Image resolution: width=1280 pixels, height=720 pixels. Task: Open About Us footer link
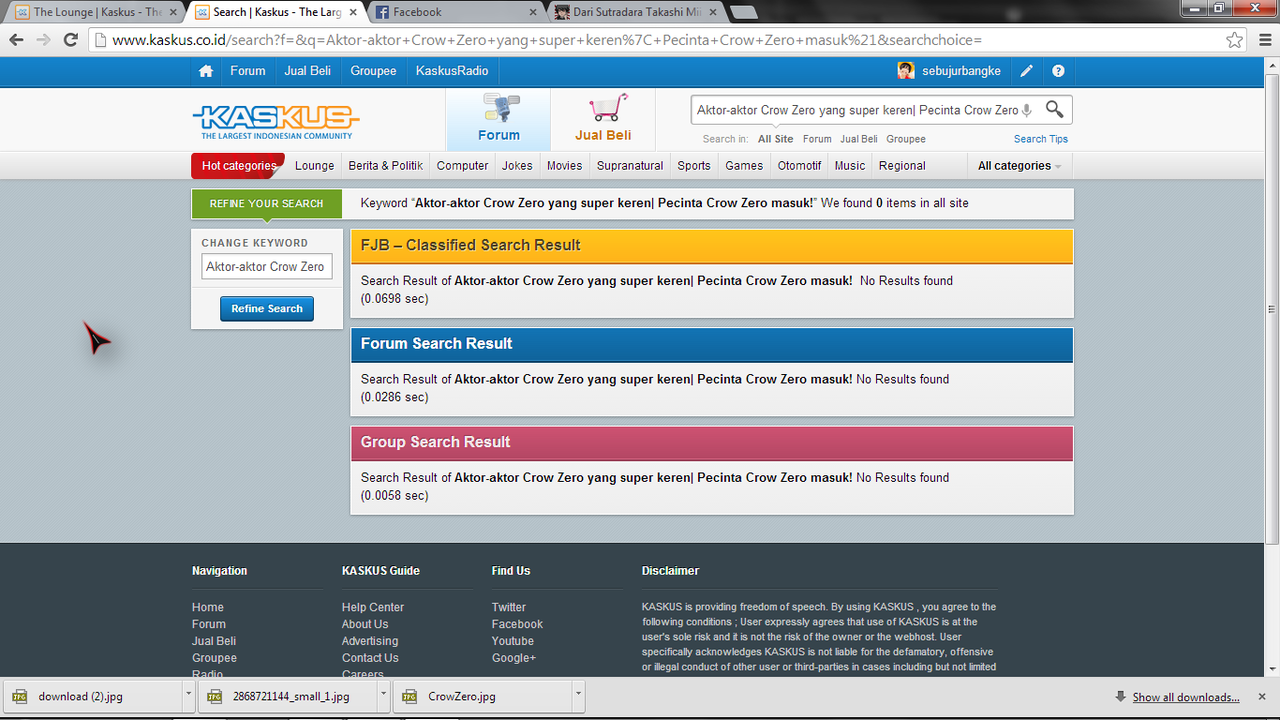click(365, 624)
